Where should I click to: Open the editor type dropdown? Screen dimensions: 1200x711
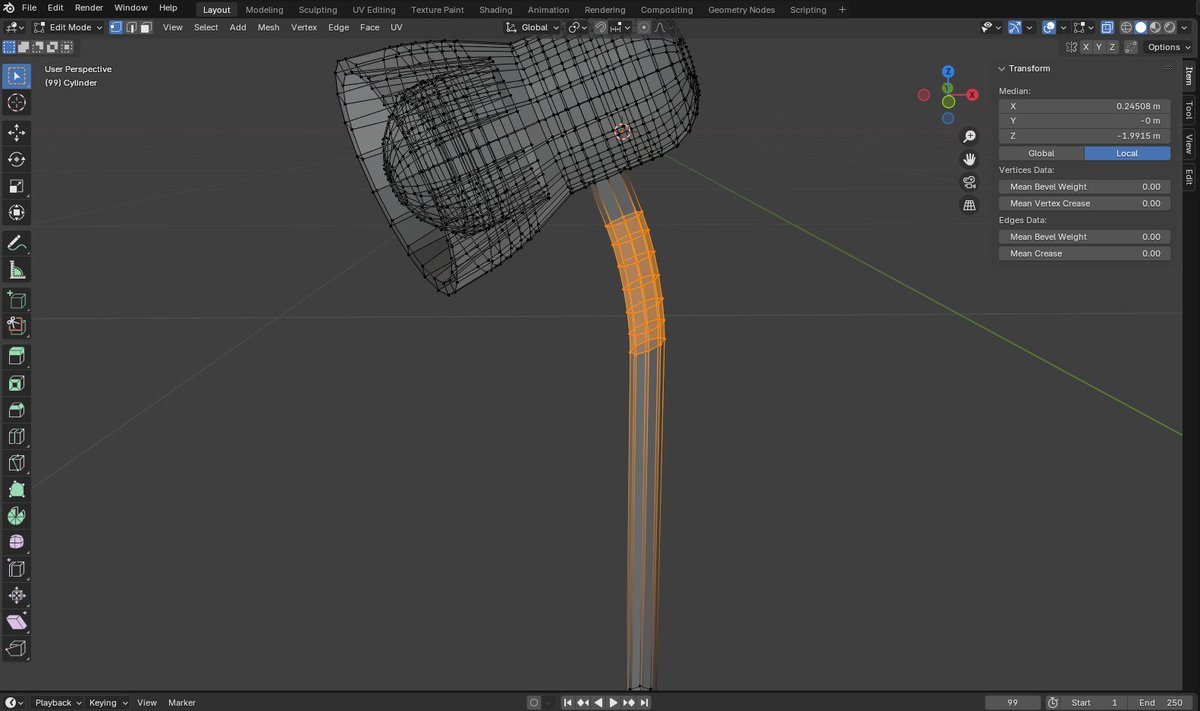pos(15,27)
